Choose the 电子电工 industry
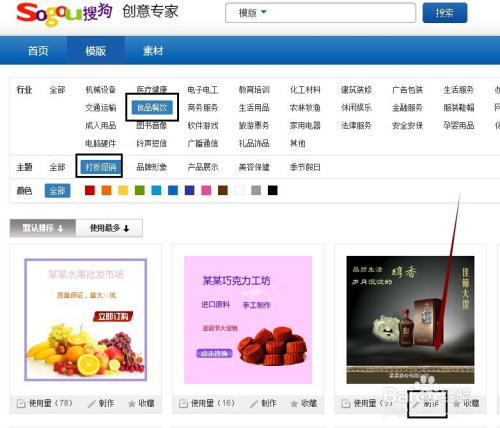 (x=203, y=90)
